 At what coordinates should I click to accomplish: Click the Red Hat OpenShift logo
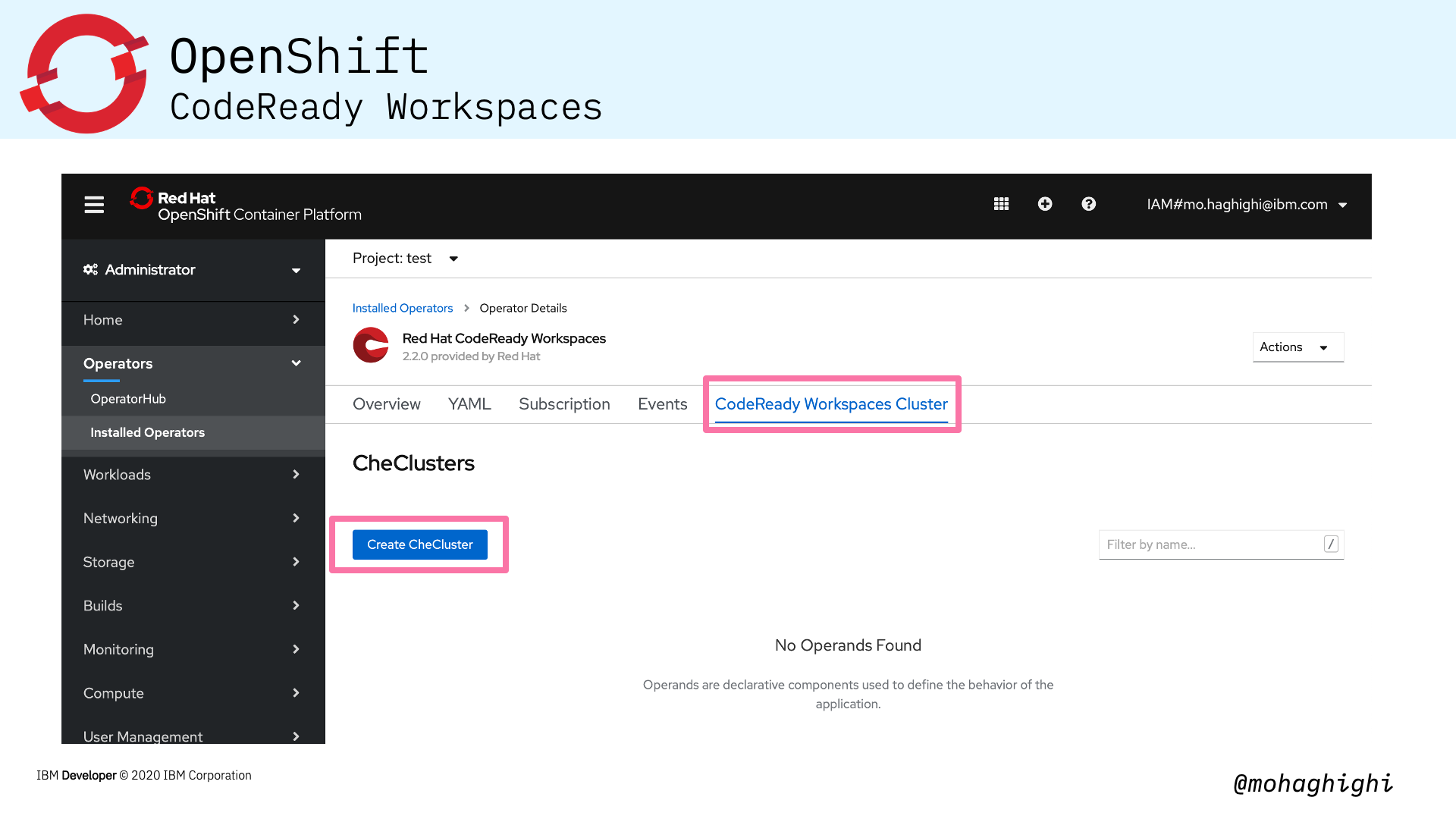246,205
